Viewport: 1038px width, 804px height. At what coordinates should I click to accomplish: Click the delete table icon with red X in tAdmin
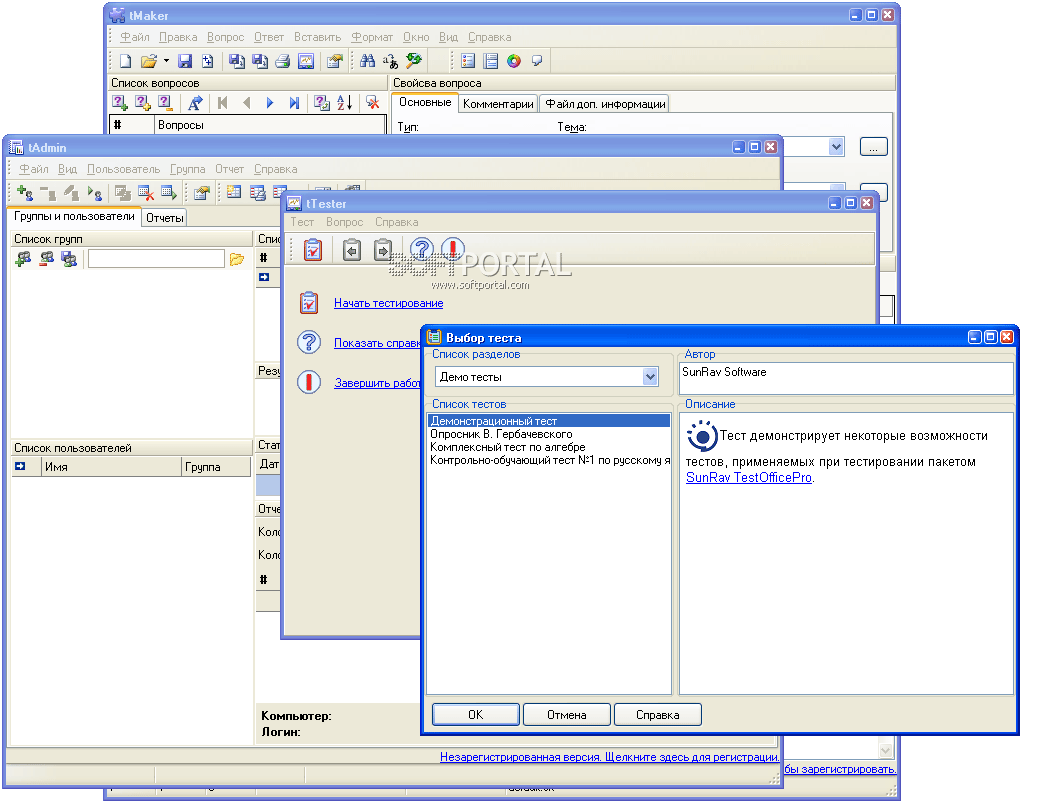click(x=146, y=193)
